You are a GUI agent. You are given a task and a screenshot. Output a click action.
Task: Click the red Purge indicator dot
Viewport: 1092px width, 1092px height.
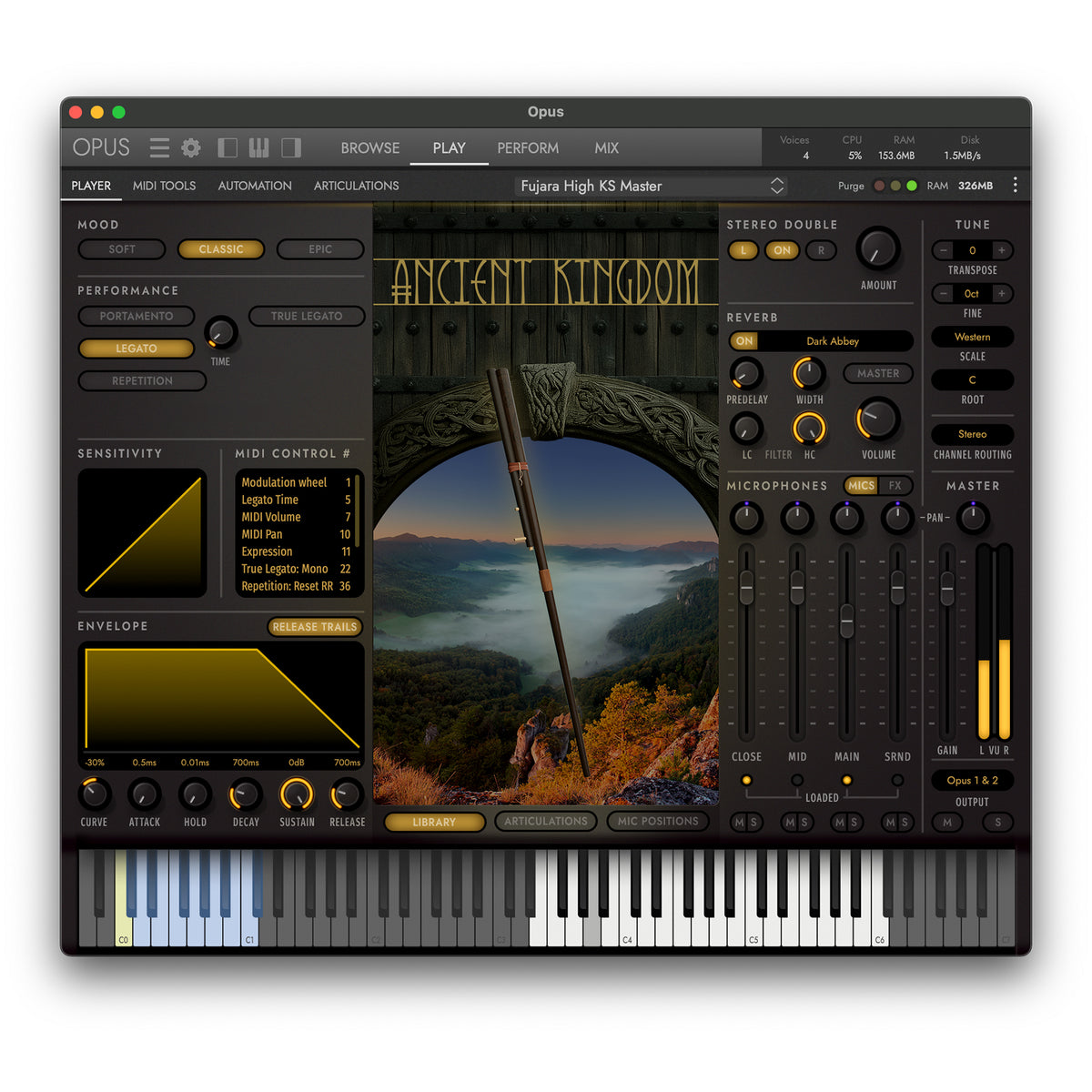coord(879,186)
